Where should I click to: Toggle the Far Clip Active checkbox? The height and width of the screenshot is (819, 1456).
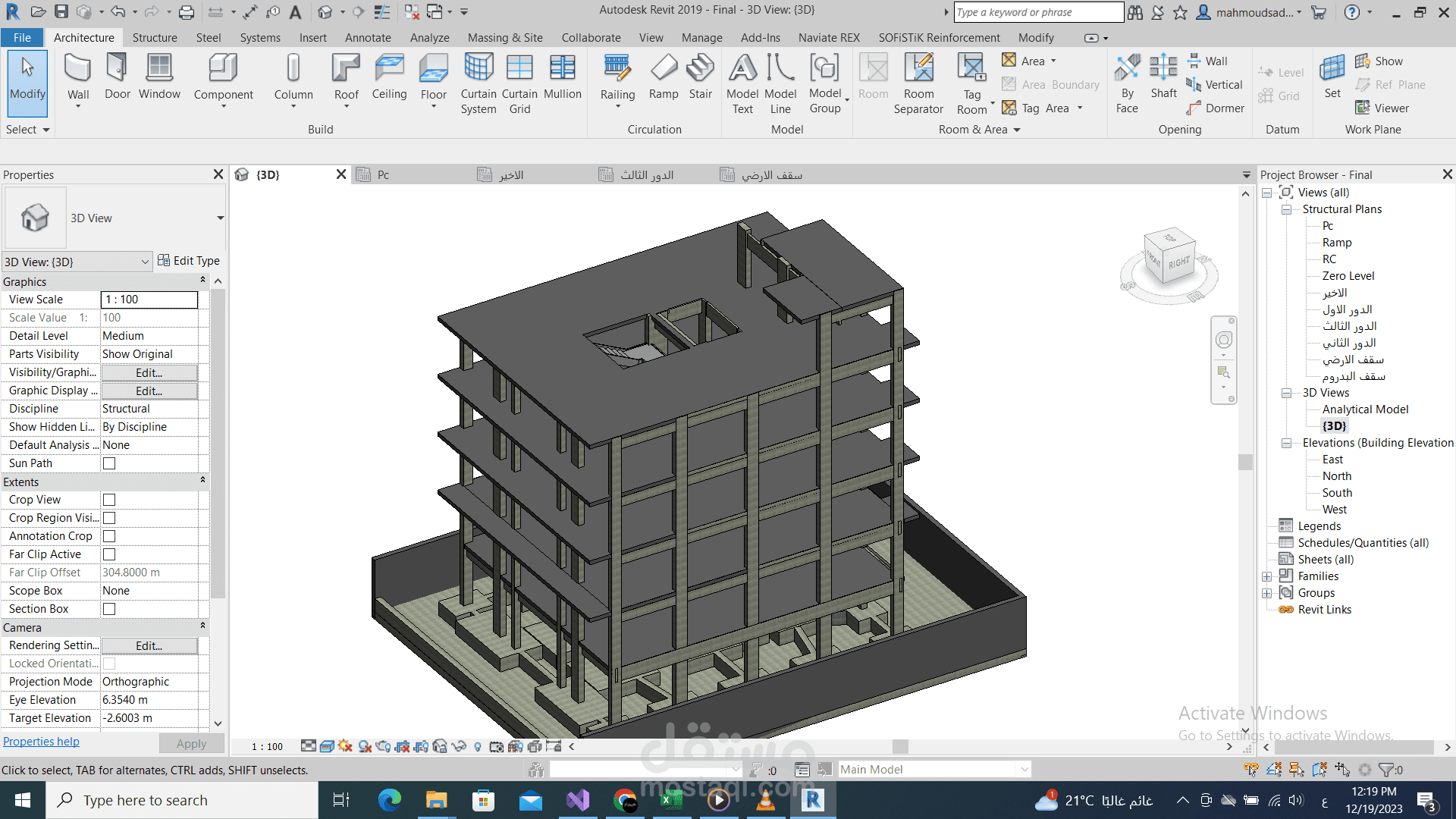click(109, 554)
